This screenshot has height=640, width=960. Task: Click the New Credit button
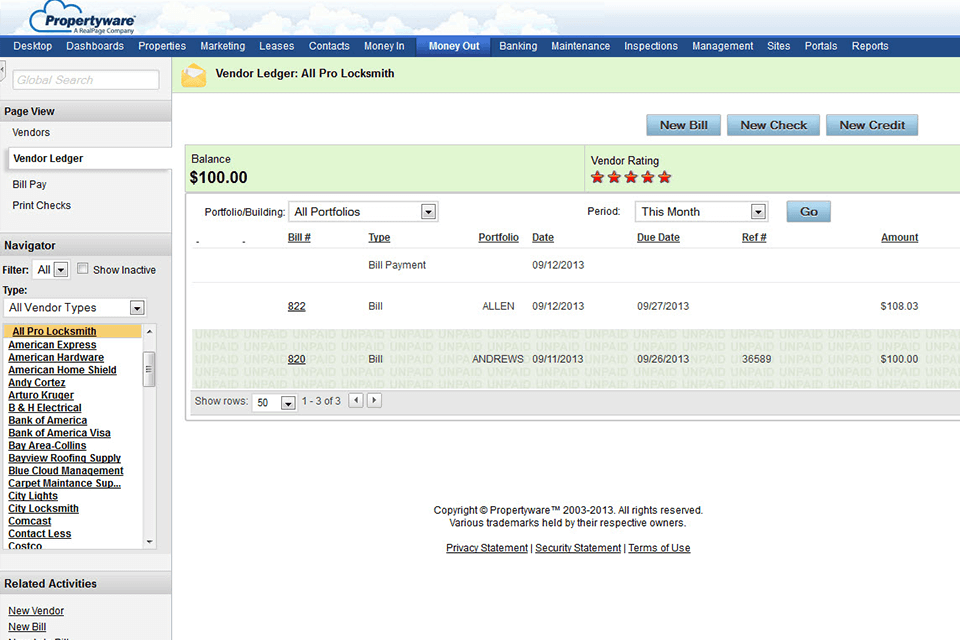coord(872,125)
